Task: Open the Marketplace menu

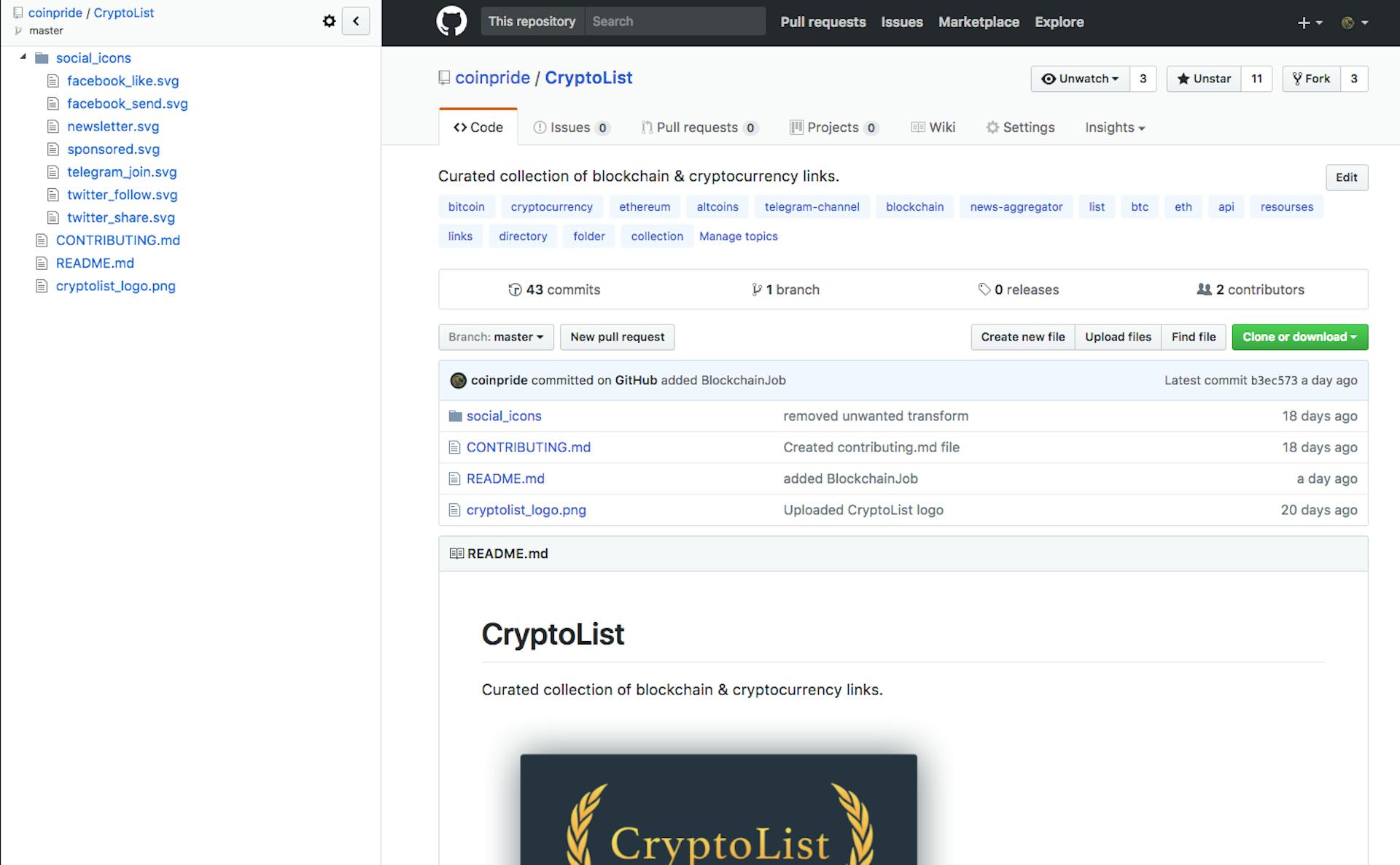Action: pyautogui.click(x=979, y=22)
